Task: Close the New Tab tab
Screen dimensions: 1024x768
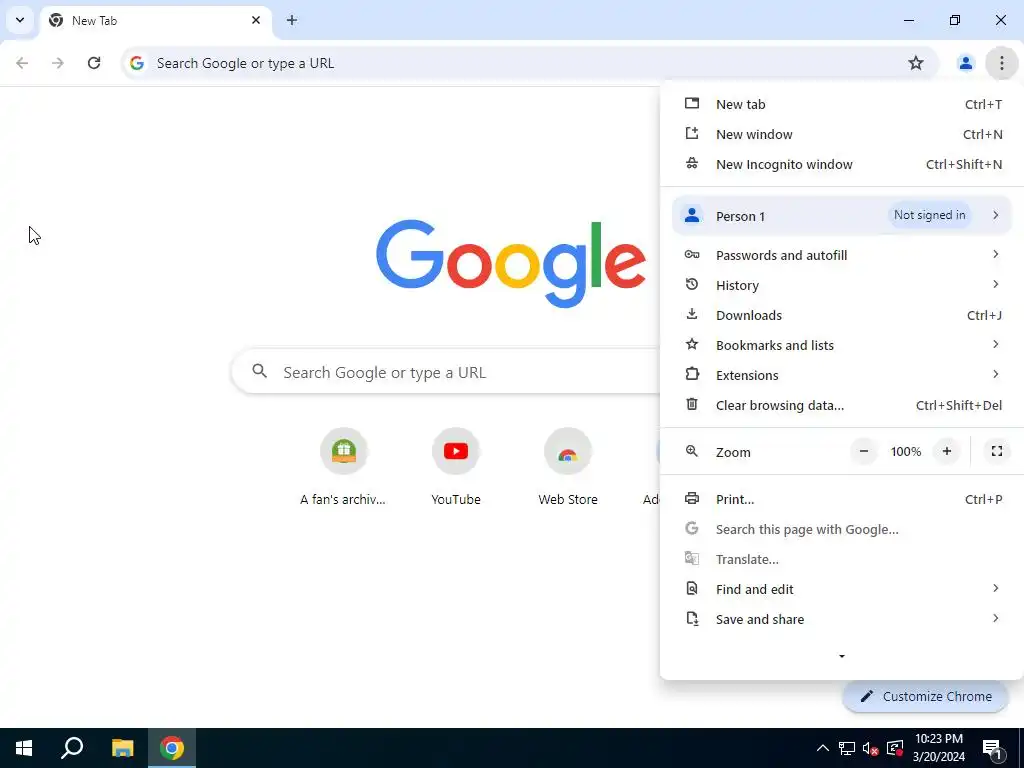Action: 256,20
